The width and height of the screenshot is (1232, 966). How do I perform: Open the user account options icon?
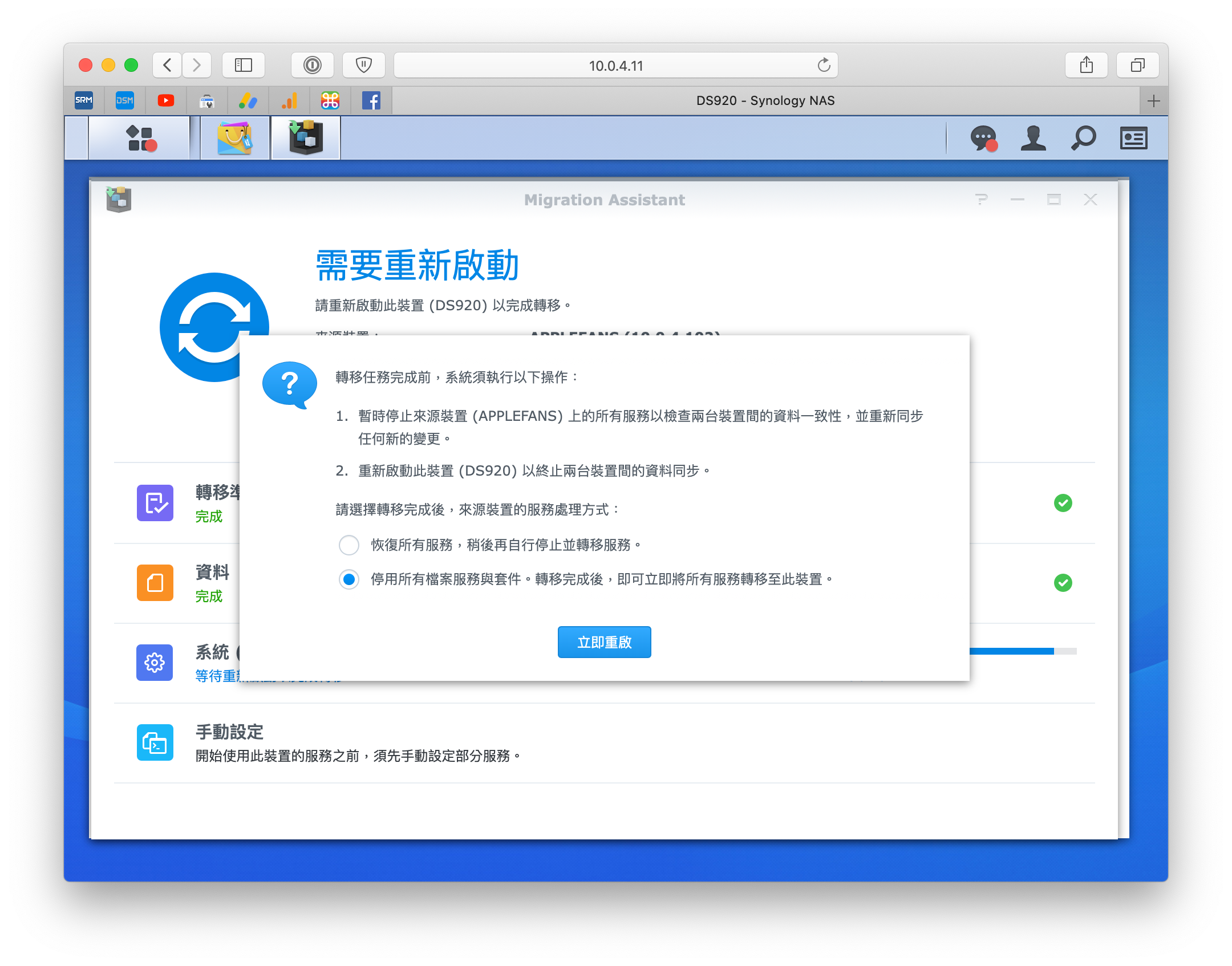point(1033,138)
